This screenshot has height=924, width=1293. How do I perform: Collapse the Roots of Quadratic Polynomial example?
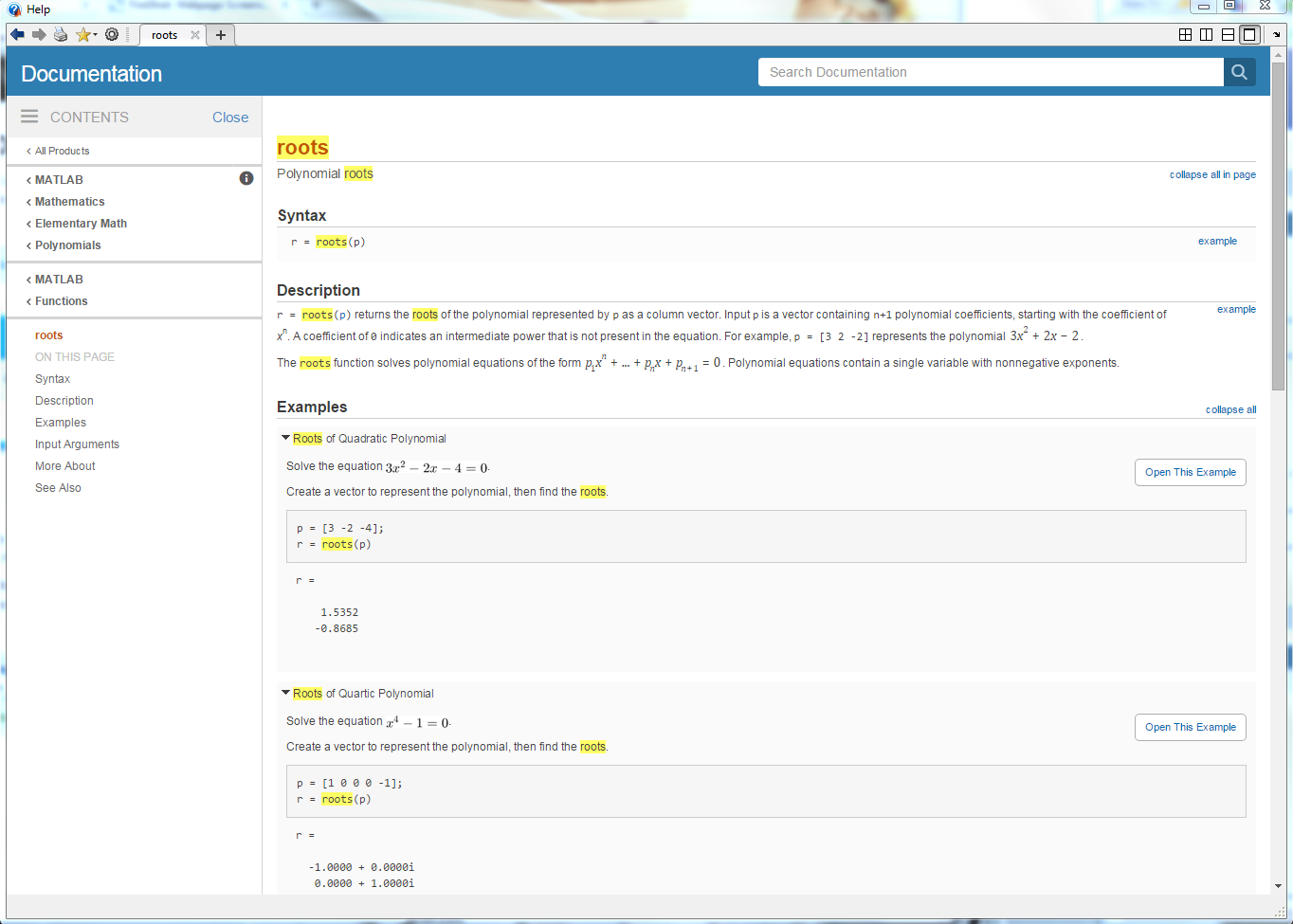tap(286, 438)
